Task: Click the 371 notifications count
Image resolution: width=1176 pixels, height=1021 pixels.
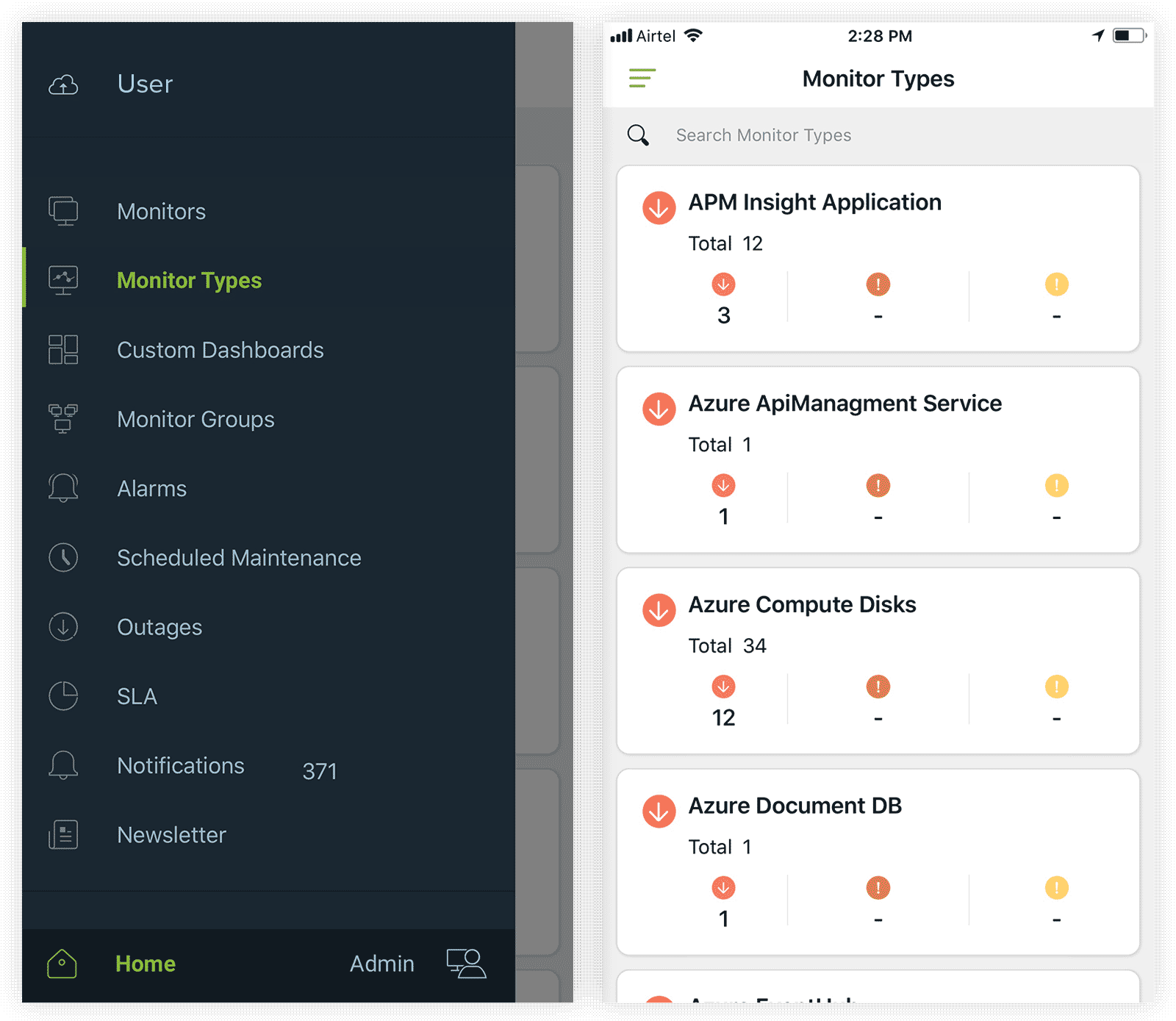Action: pos(320,771)
